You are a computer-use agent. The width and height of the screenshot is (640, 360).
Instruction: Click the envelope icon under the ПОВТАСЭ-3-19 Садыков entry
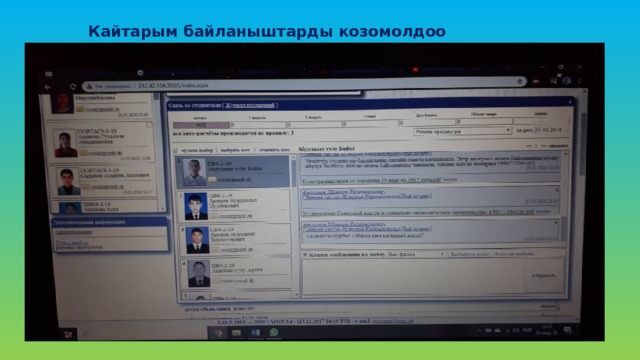click(85, 187)
